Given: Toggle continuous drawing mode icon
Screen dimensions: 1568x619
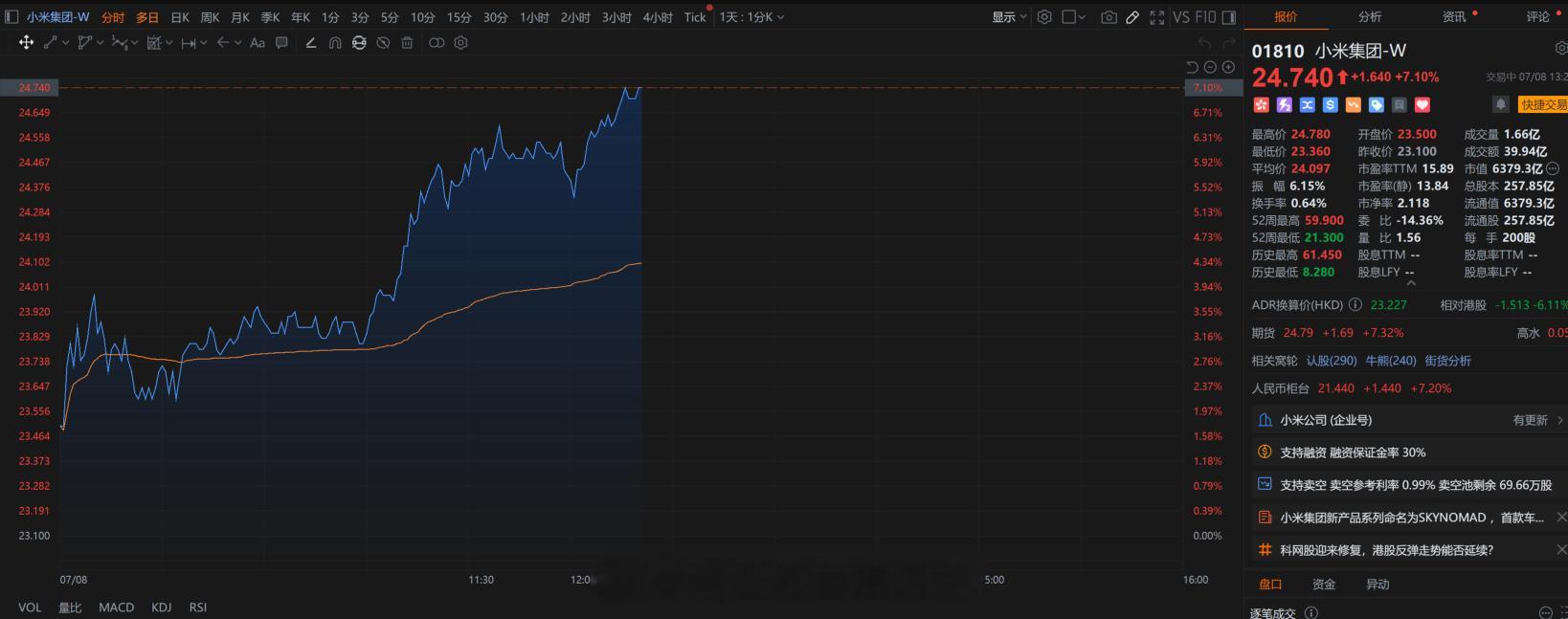Looking at the screenshot, I should point(359,42).
